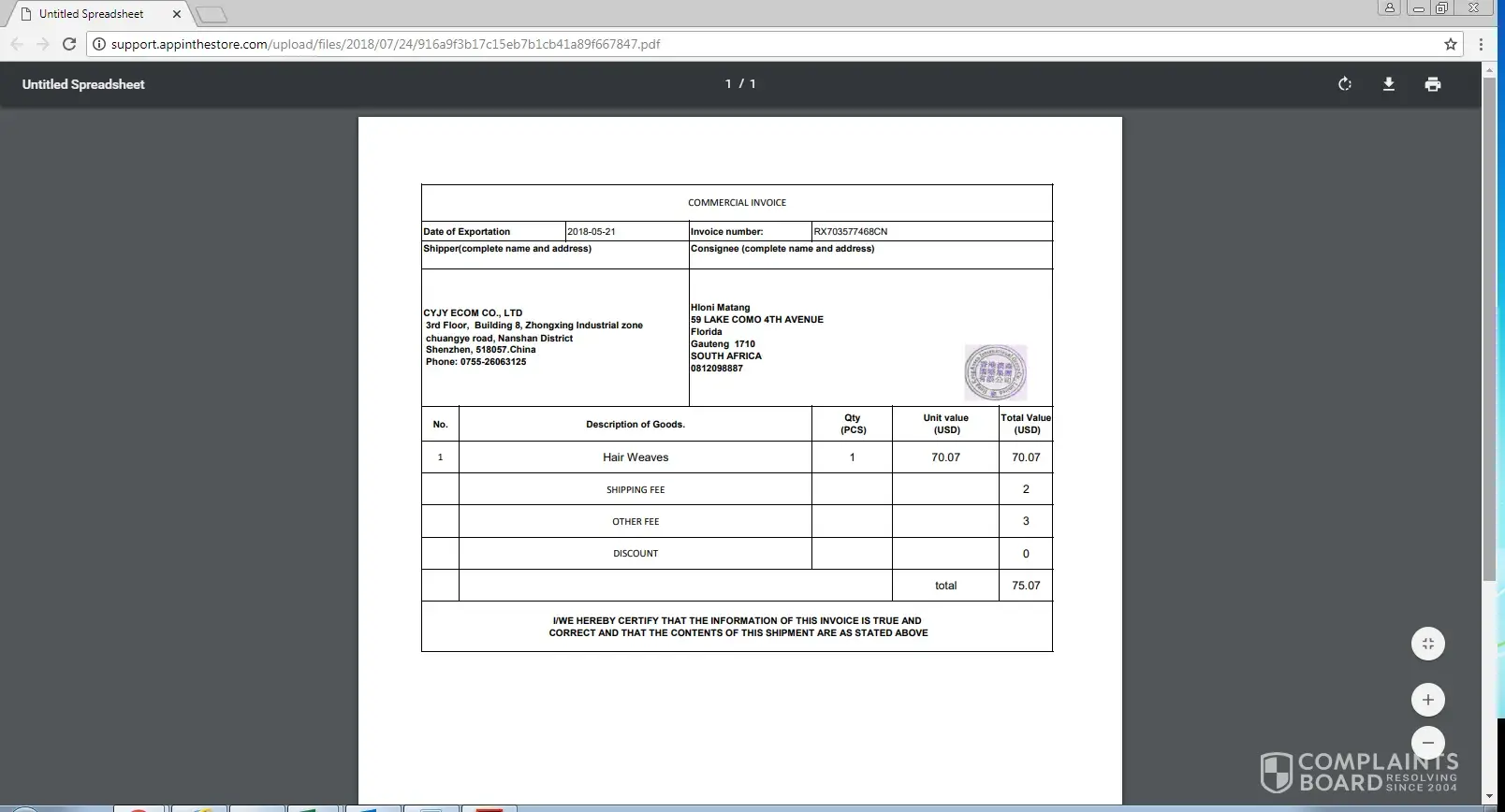Zoom in on the PDF
Screen dimensions: 1505x812
(1427, 700)
